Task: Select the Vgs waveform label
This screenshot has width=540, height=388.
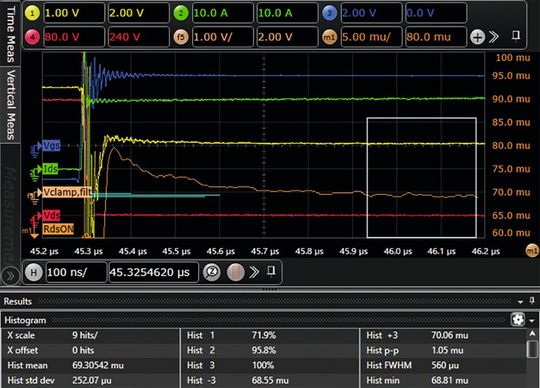Action: pos(51,146)
